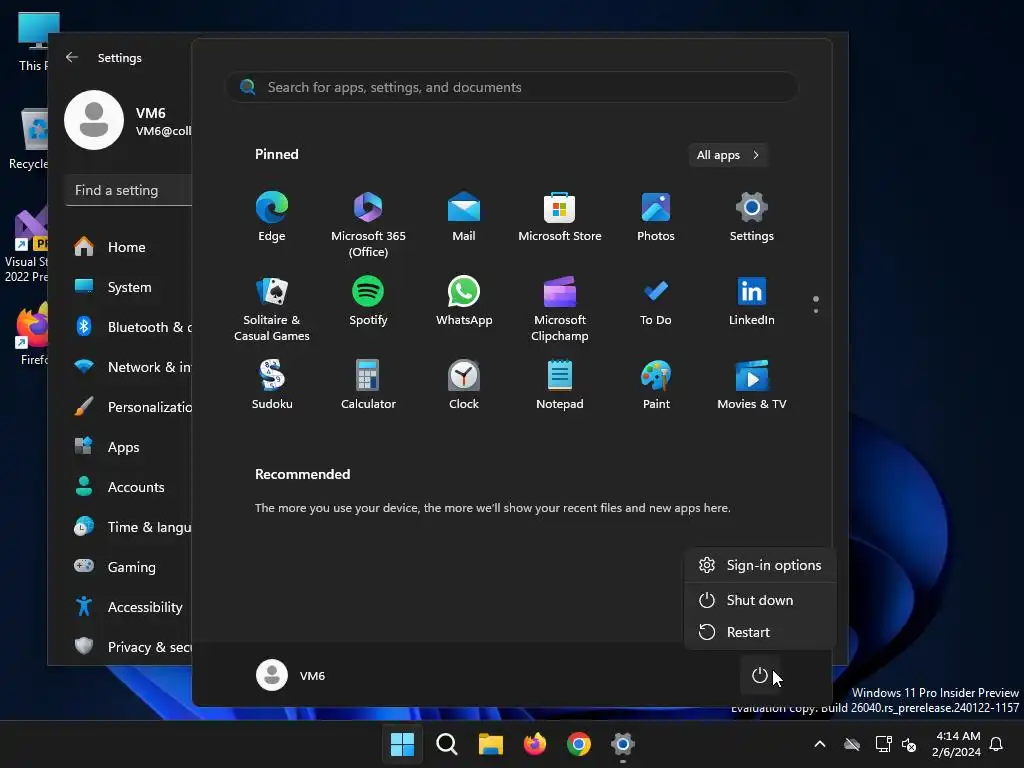Show hidden icons in system tray
Image resolution: width=1024 pixels, height=768 pixels.
(820, 744)
